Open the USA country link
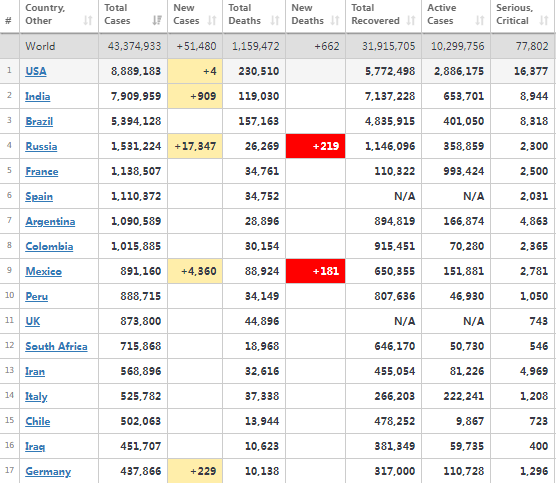This screenshot has height=483, width=556. coord(36,71)
